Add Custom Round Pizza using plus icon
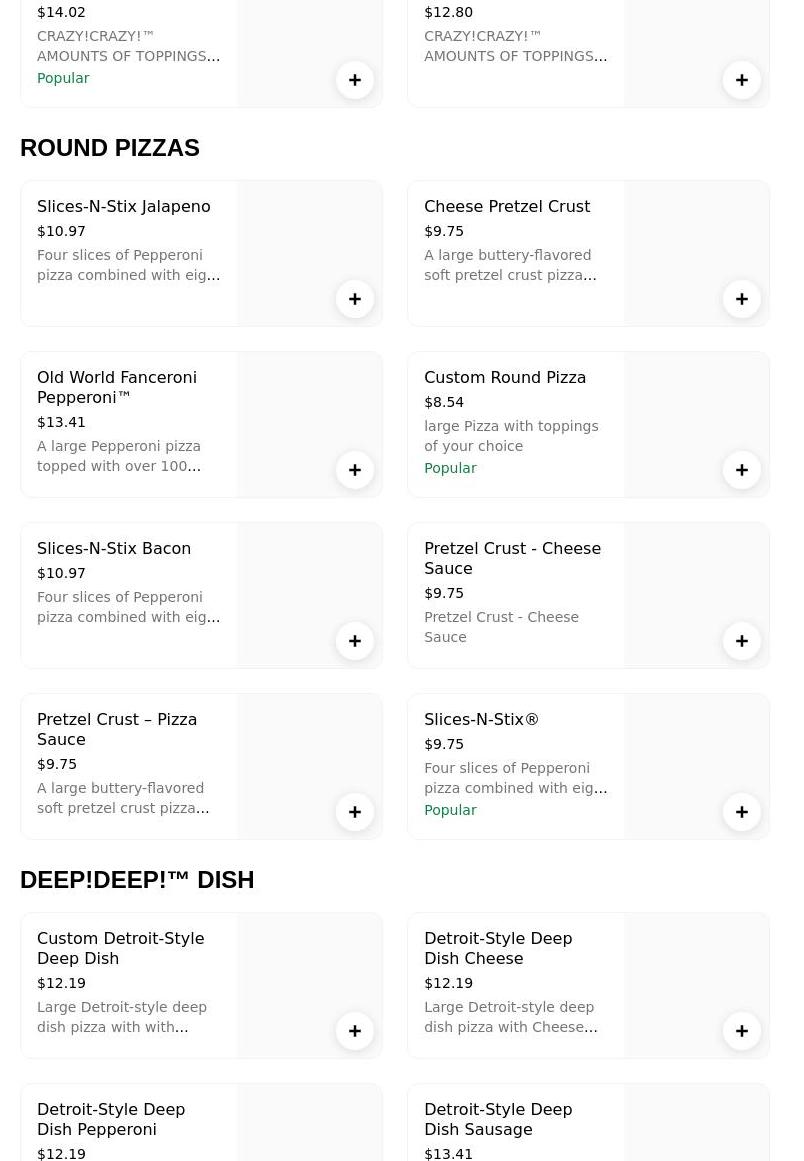804x1161 pixels. (x=742, y=470)
